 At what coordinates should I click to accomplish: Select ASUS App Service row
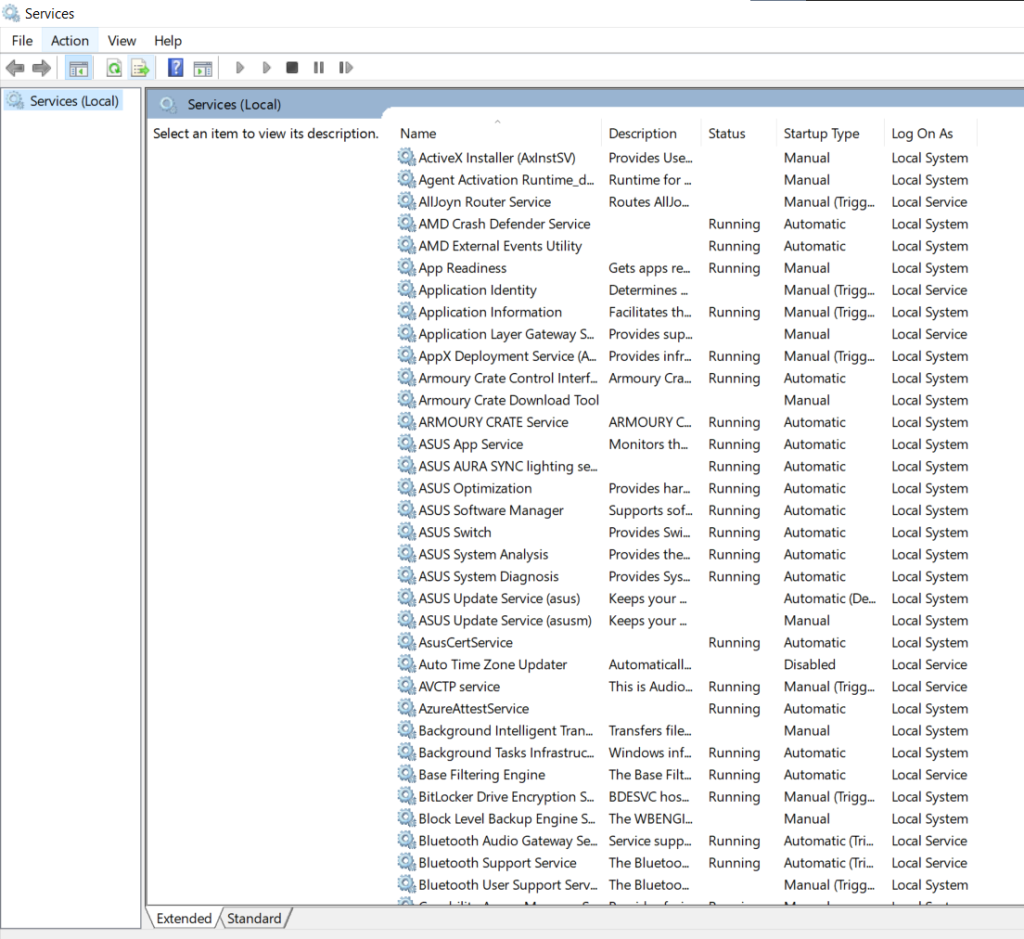[684, 444]
